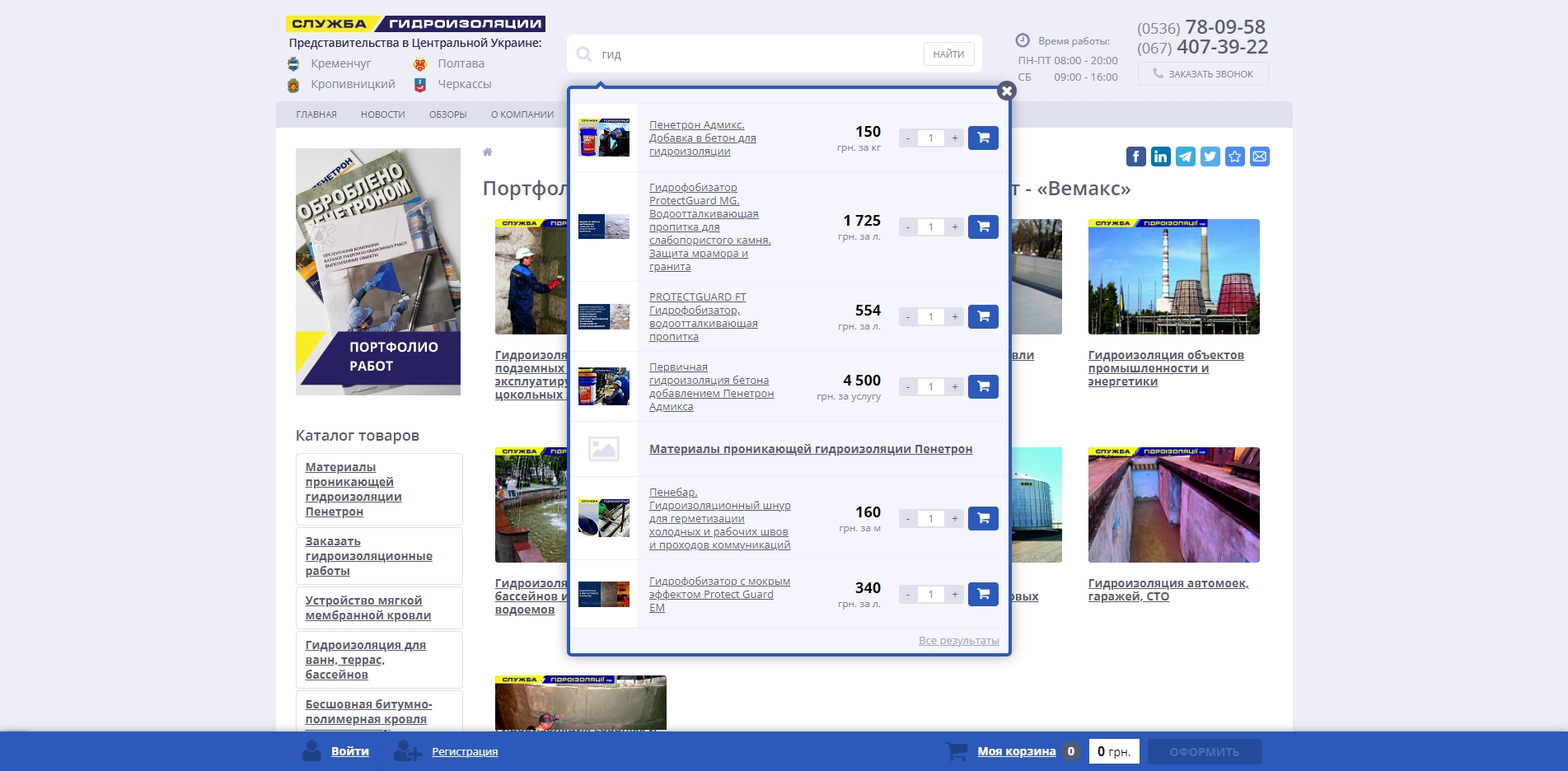Screen dimensions: 1568x771
Task: Open the ОБЗОРЫ menu item
Action: click(x=447, y=114)
